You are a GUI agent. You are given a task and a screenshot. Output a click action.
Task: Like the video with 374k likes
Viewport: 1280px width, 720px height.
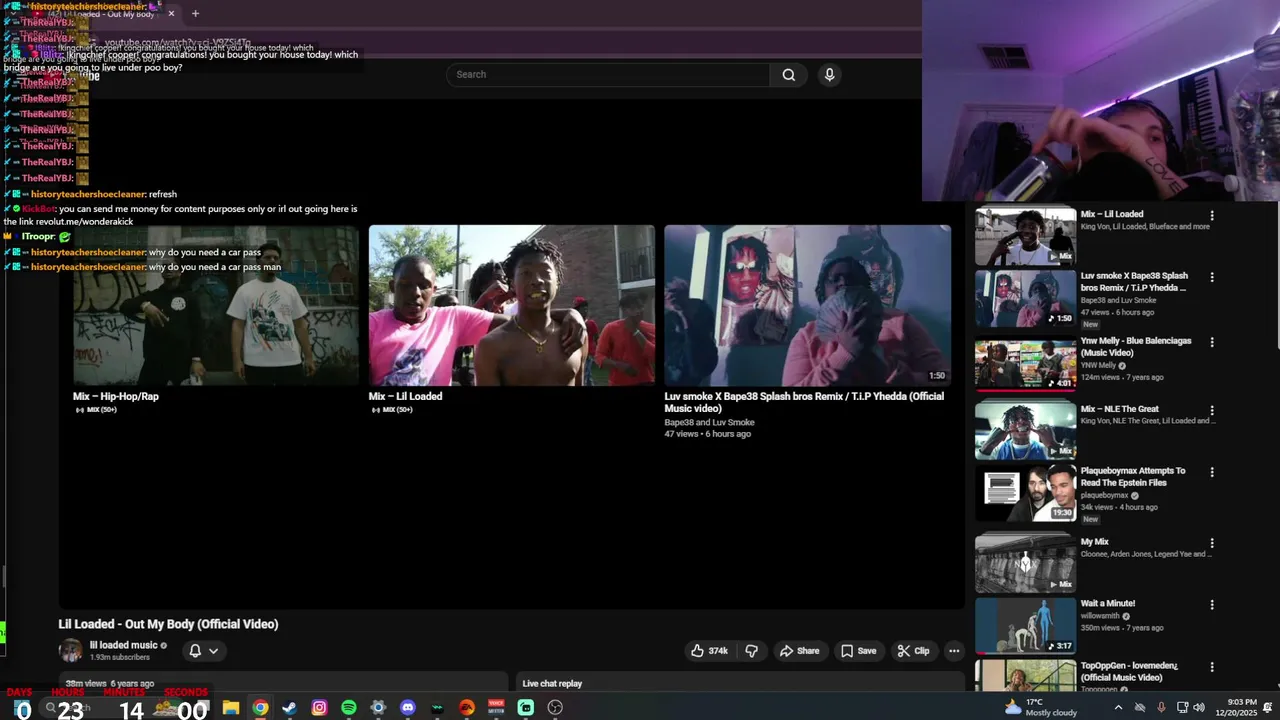(x=708, y=651)
